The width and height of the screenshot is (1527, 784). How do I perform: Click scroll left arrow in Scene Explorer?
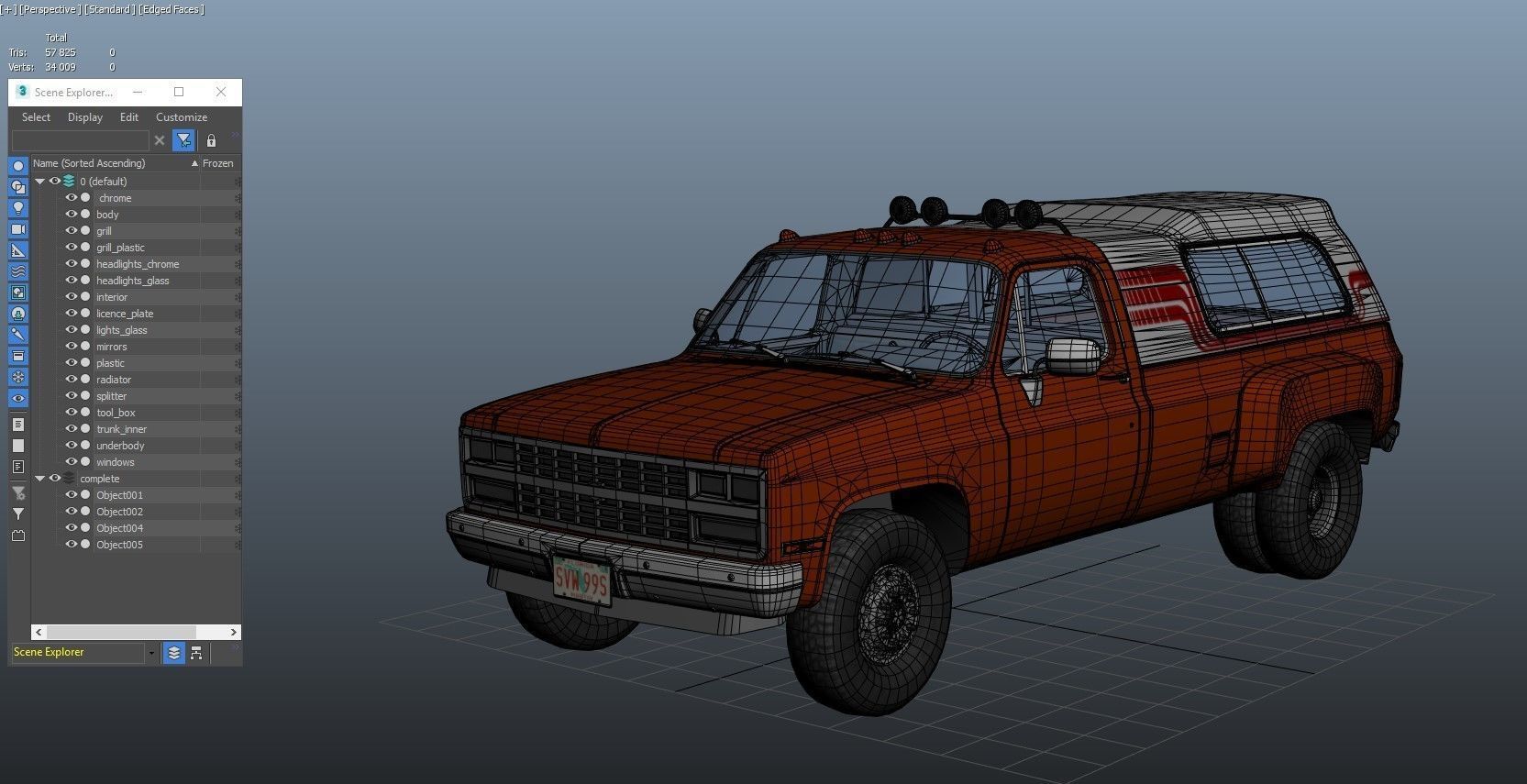pyautogui.click(x=39, y=632)
